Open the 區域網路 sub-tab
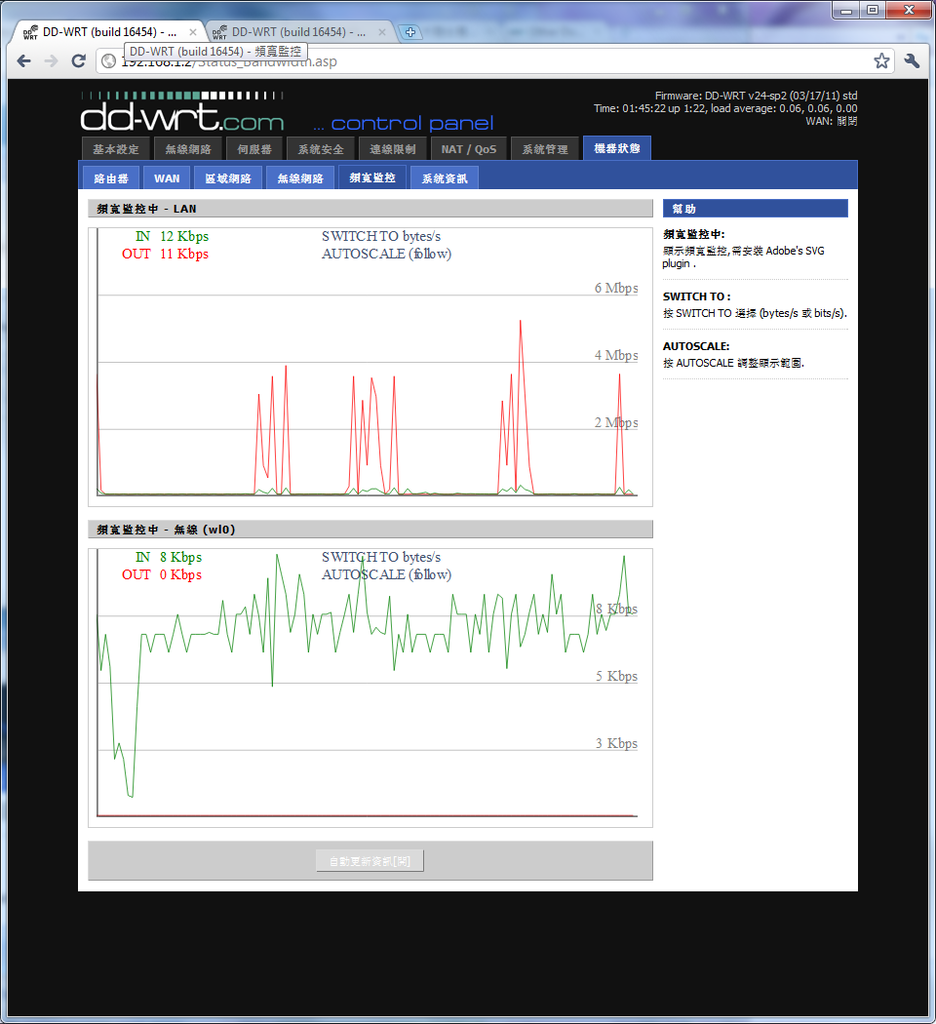The image size is (936, 1024). pos(228,178)
